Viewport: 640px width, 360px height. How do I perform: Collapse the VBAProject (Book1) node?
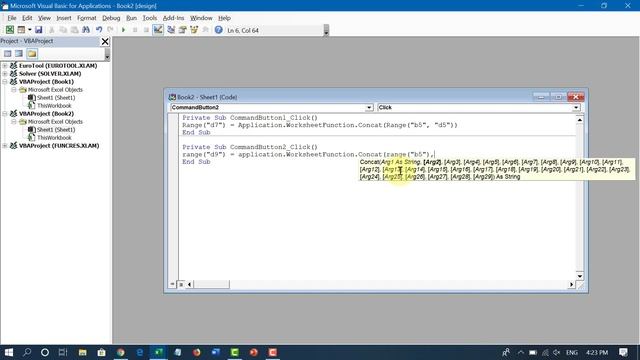(x=5, y=82)
